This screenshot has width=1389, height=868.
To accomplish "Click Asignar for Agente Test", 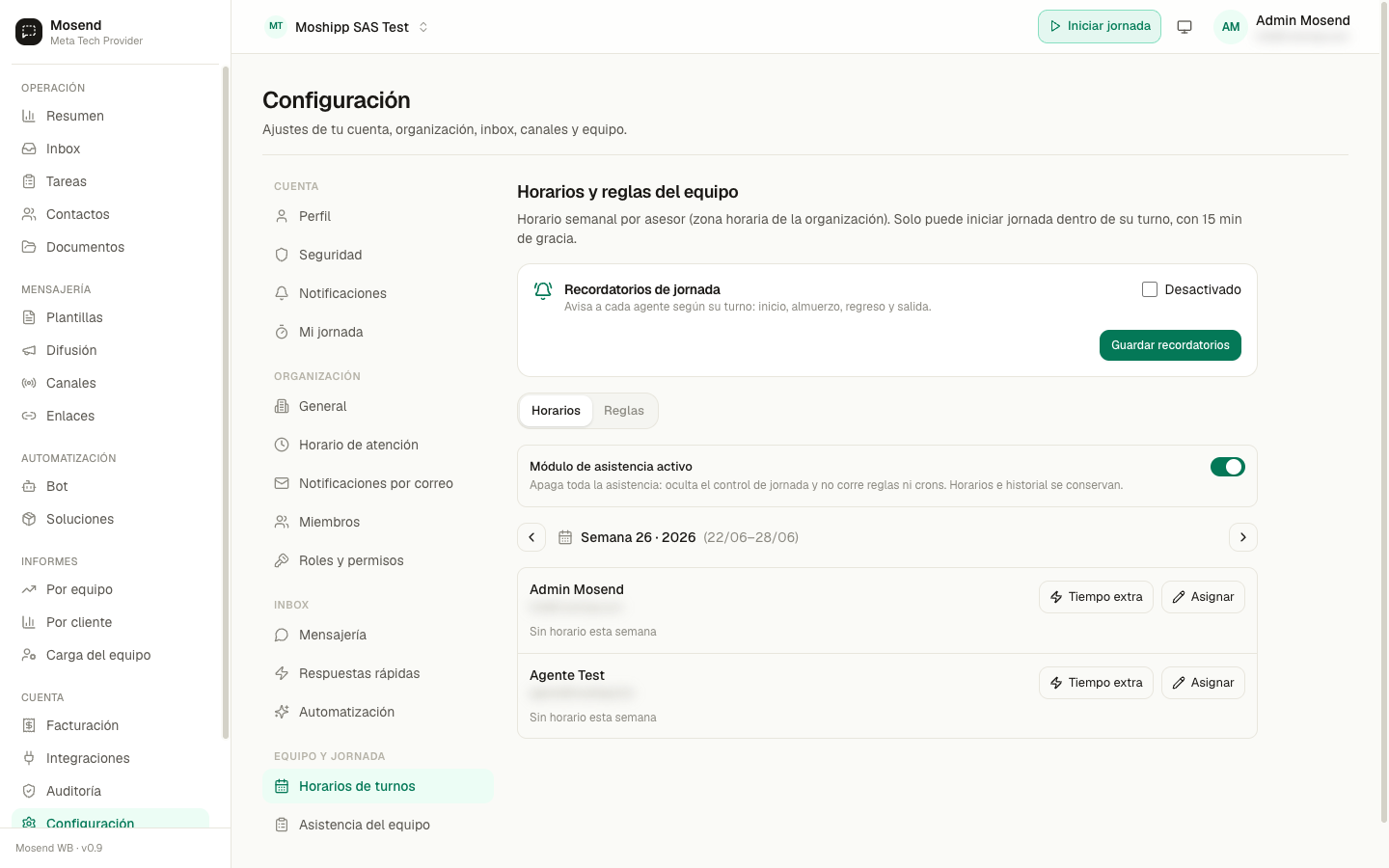I will (1203, 683).
